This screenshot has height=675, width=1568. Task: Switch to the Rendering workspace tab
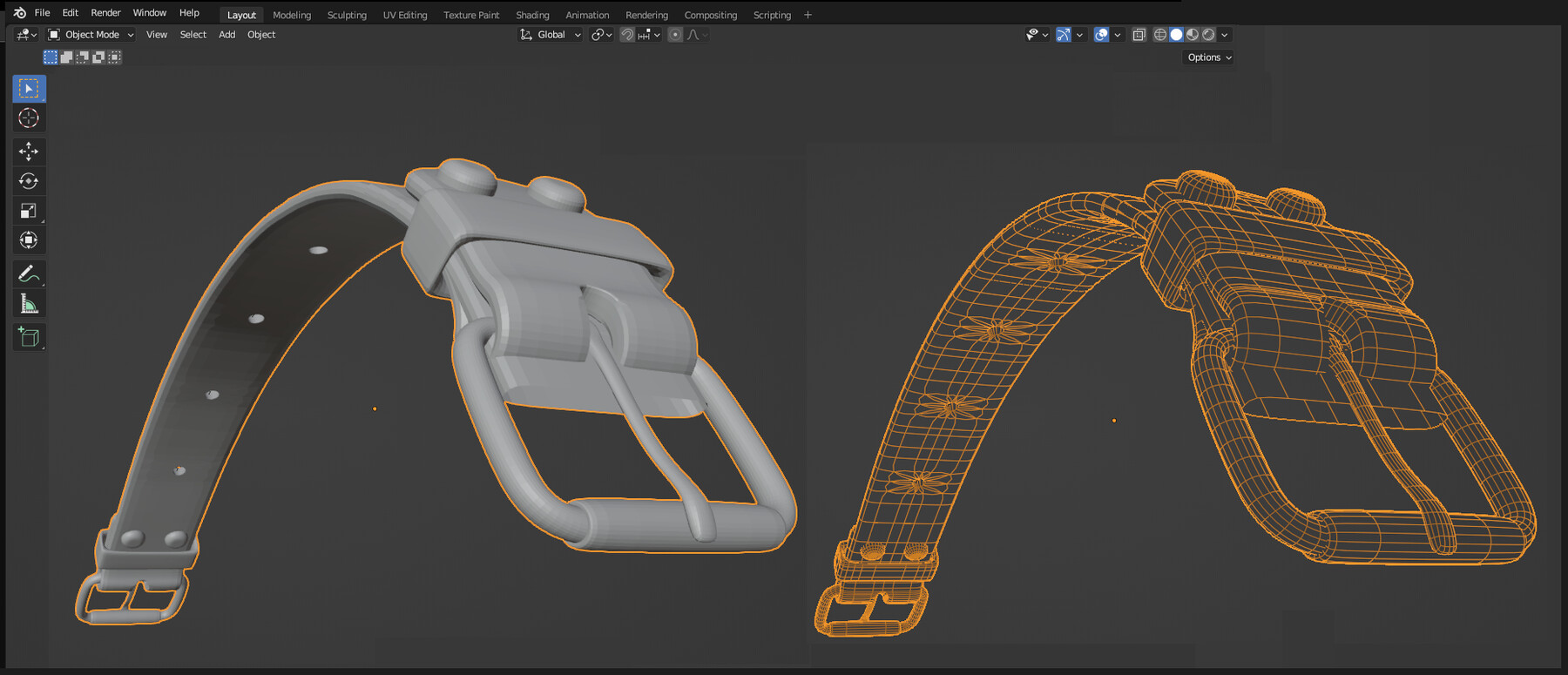click(x=646, y=15)
